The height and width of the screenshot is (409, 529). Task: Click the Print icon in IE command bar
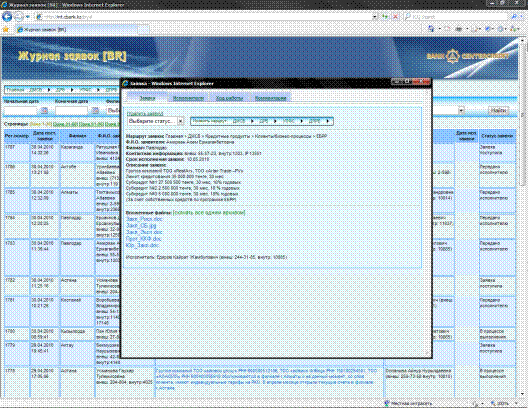pyautogui.click(x=459, y=29)
